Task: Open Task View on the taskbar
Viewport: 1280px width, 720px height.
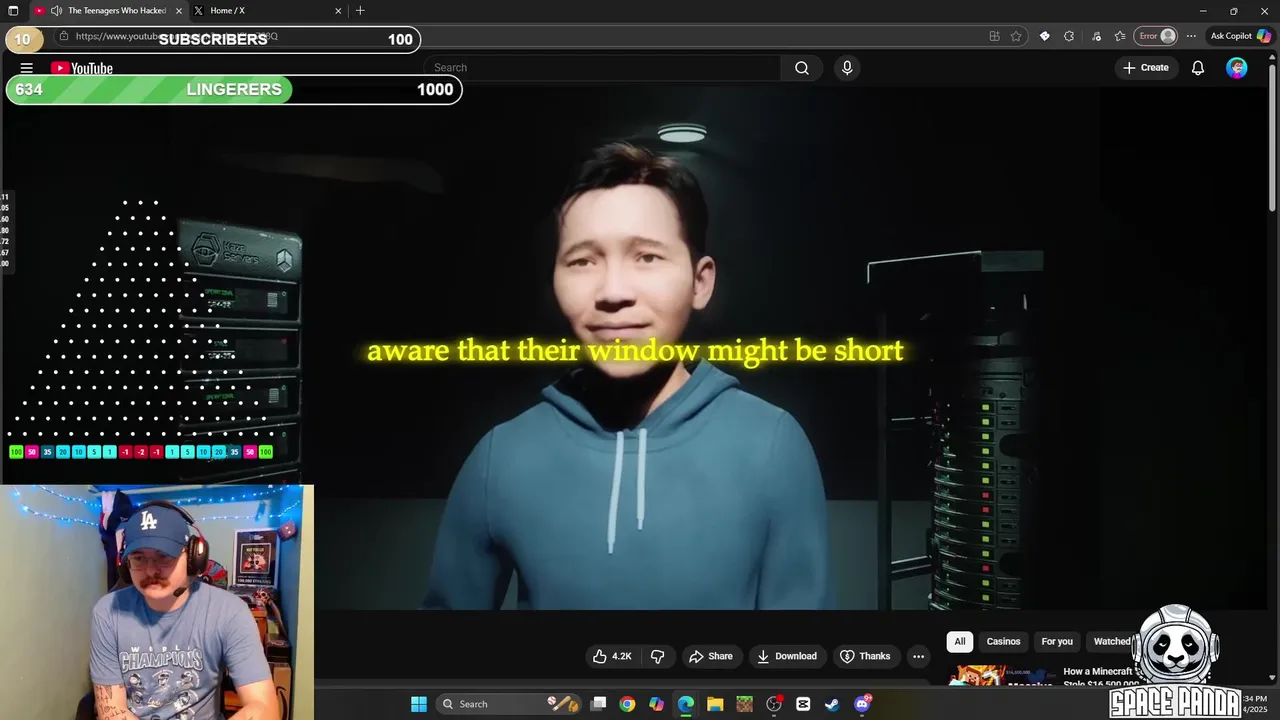Action: point(598,704)
